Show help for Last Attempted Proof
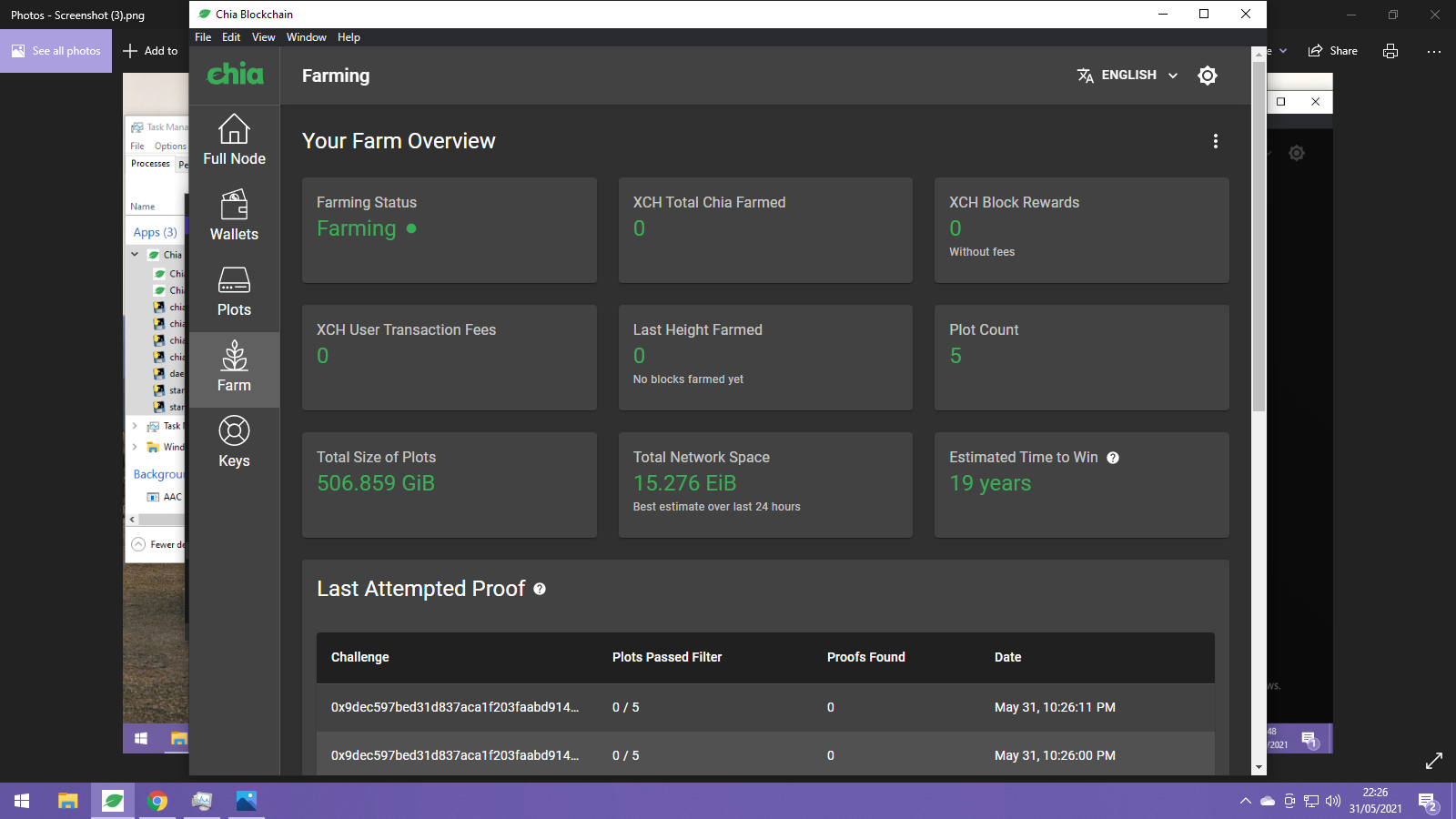This screenshot has width=1456, height=819. [540, 589]
